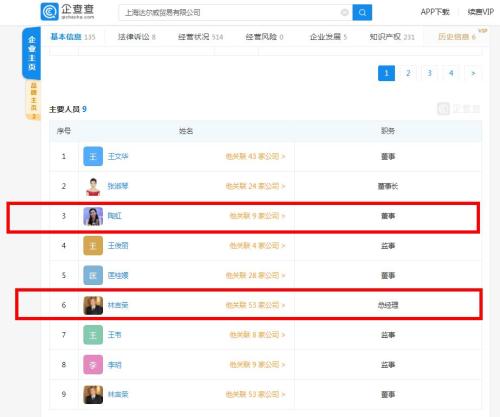Screen dimensions: 500x417
Task: Expand 他关联 24 家公司 in row 2
Action: tap(255, 186)
